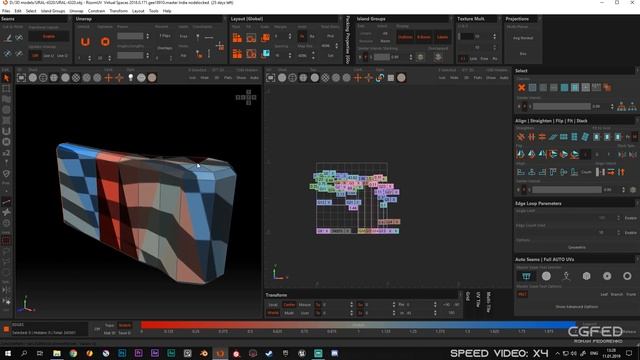This screenshot has width=640, height=360.
Task: Click the top Scale icon in Layout panel
Action: (x=265, y=38)
